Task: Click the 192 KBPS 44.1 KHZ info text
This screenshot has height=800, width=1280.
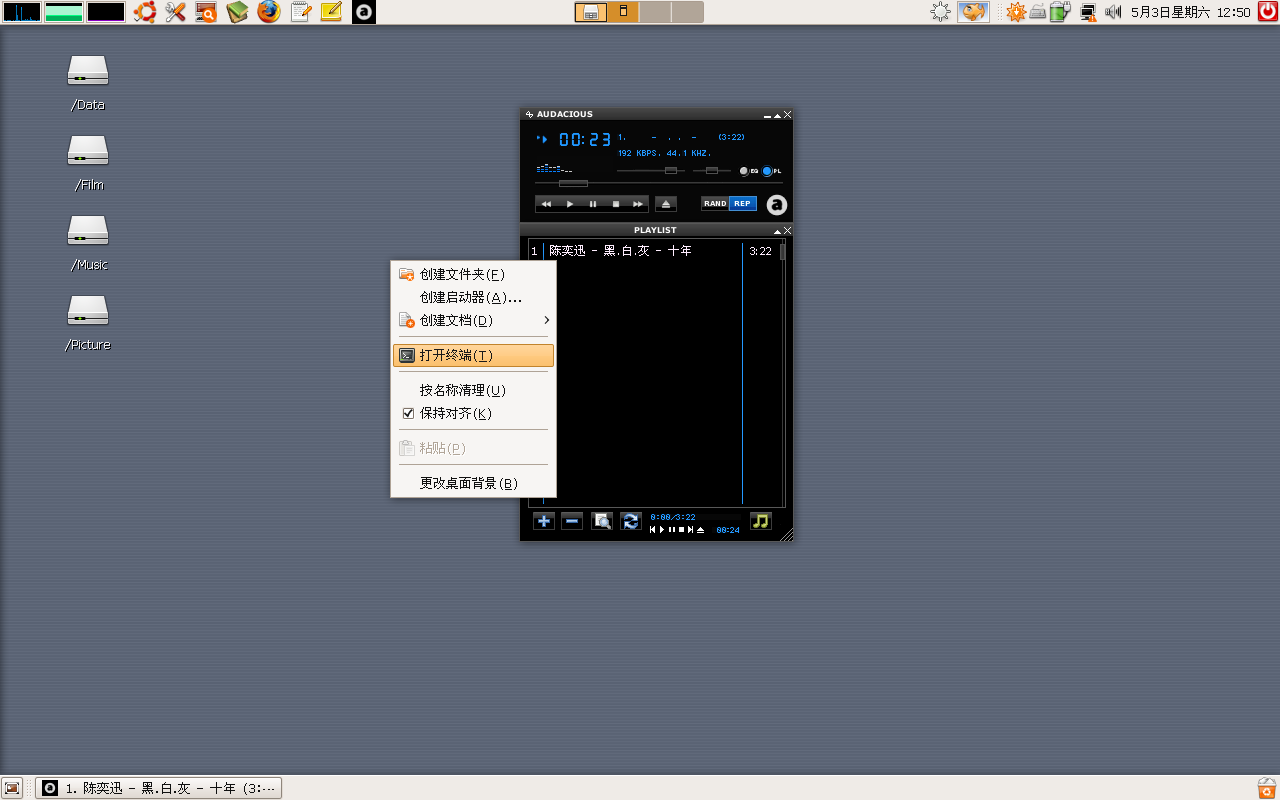Action: (x=664, y=153)
